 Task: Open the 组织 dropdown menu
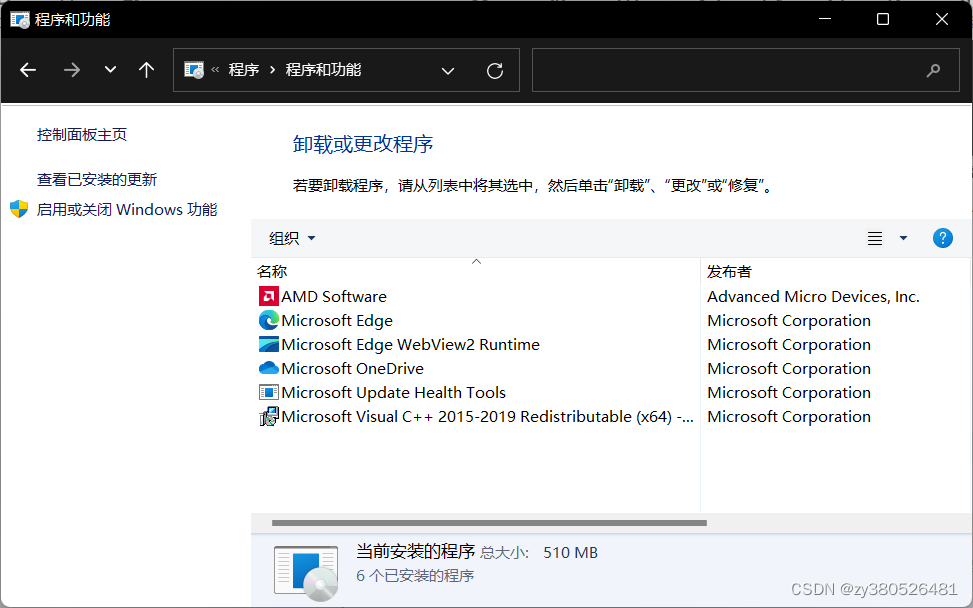[x=292, y=238]
